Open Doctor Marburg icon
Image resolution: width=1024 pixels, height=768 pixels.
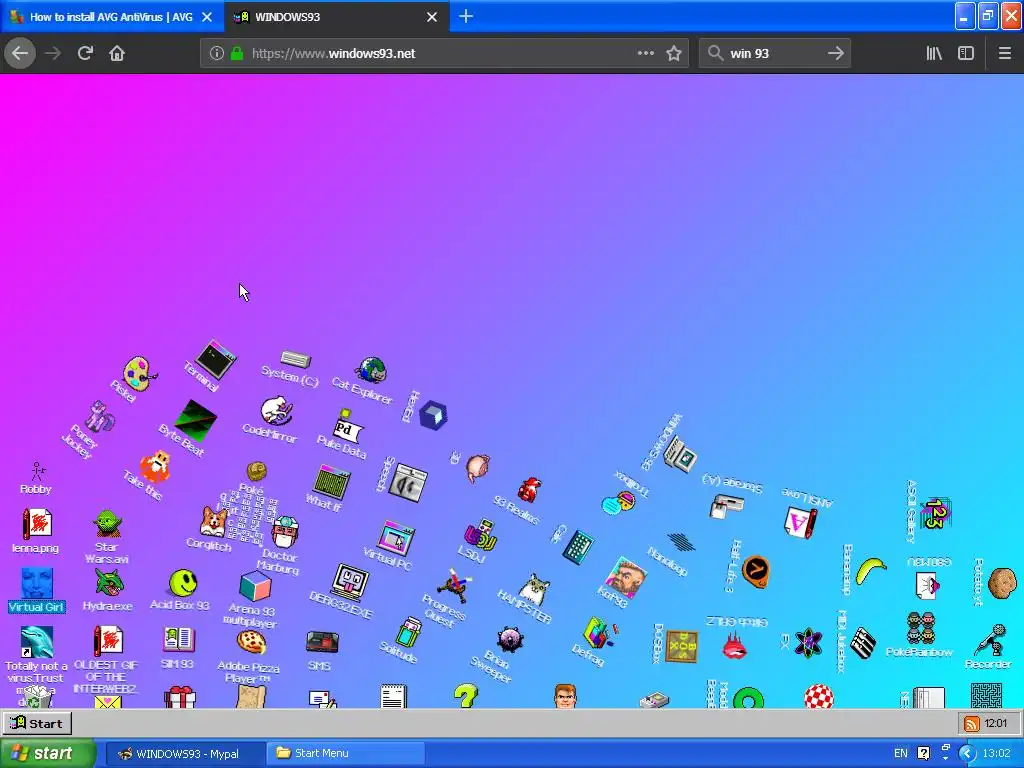pos(285,532)
